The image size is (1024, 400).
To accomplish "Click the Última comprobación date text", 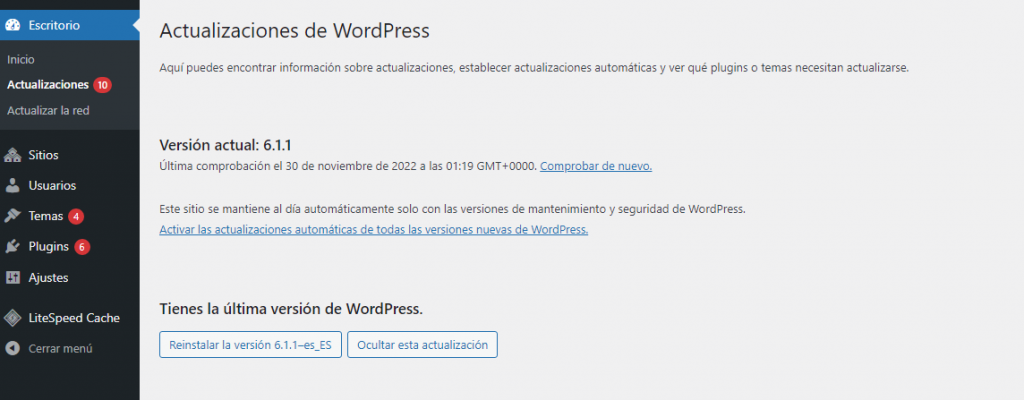I will tap(348, 166).
